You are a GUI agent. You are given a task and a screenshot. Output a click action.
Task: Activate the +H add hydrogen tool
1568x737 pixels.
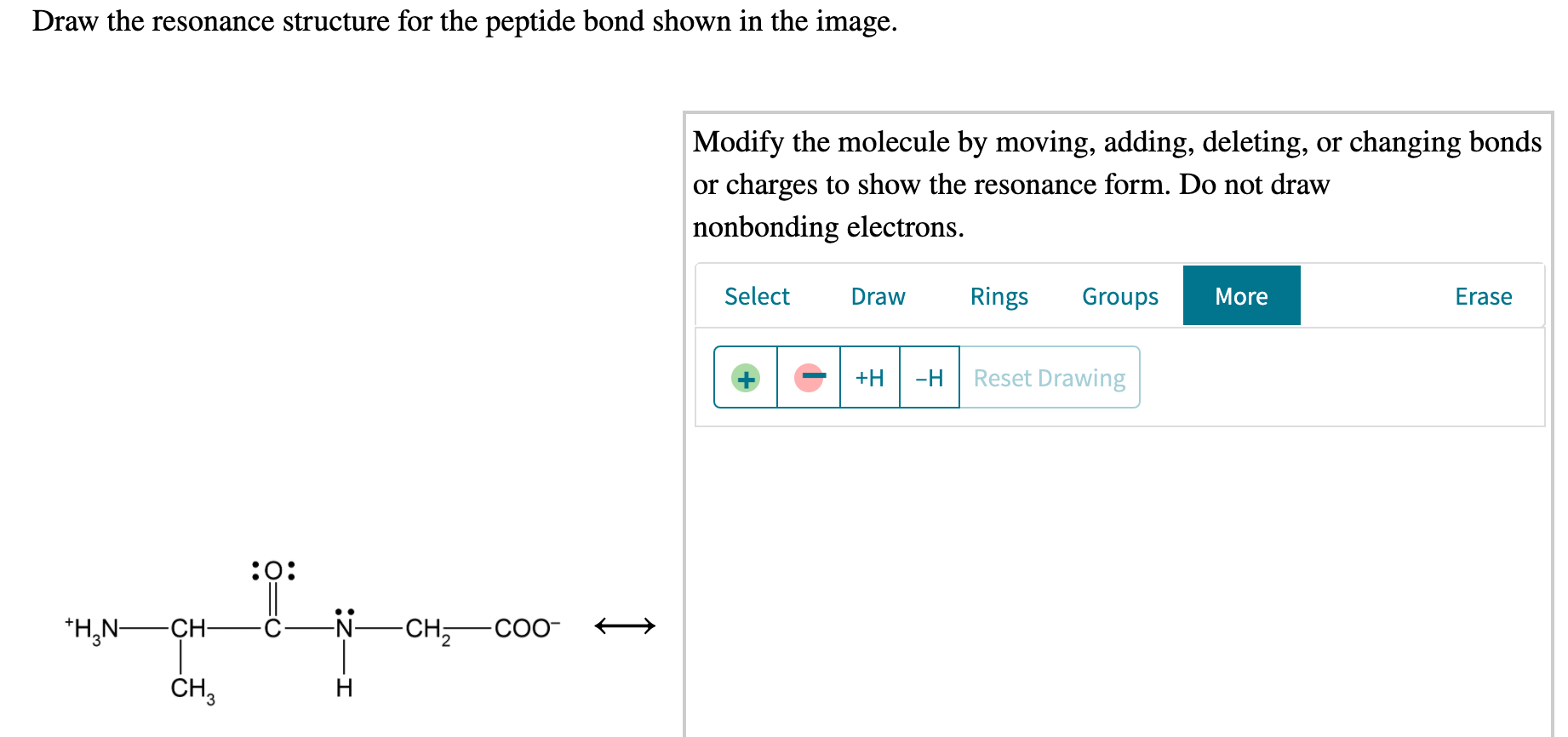coord(870,378)
